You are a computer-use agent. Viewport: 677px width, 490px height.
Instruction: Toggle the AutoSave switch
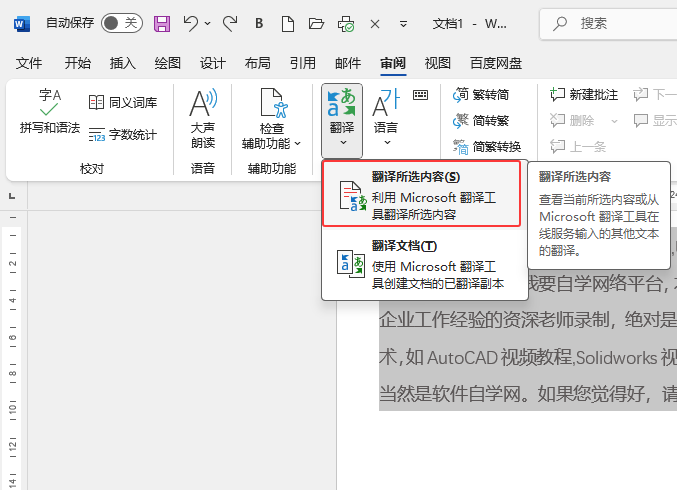pos(122,23)
